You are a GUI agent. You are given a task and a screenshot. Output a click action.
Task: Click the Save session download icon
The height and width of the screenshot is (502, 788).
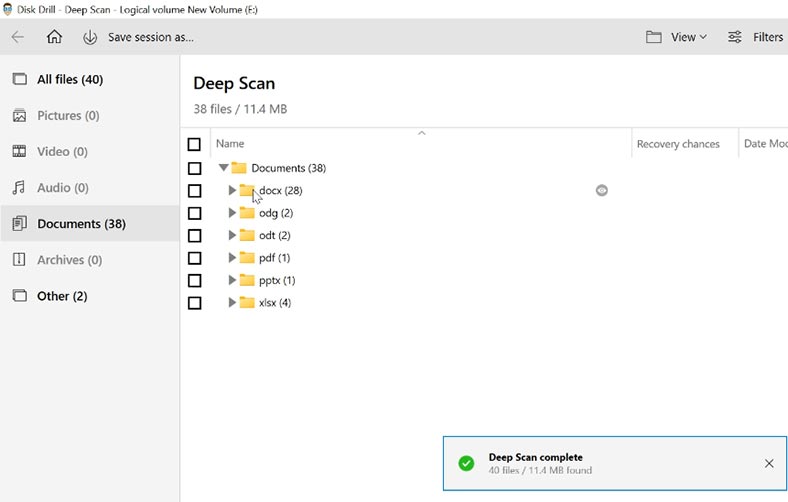[90, 37]
